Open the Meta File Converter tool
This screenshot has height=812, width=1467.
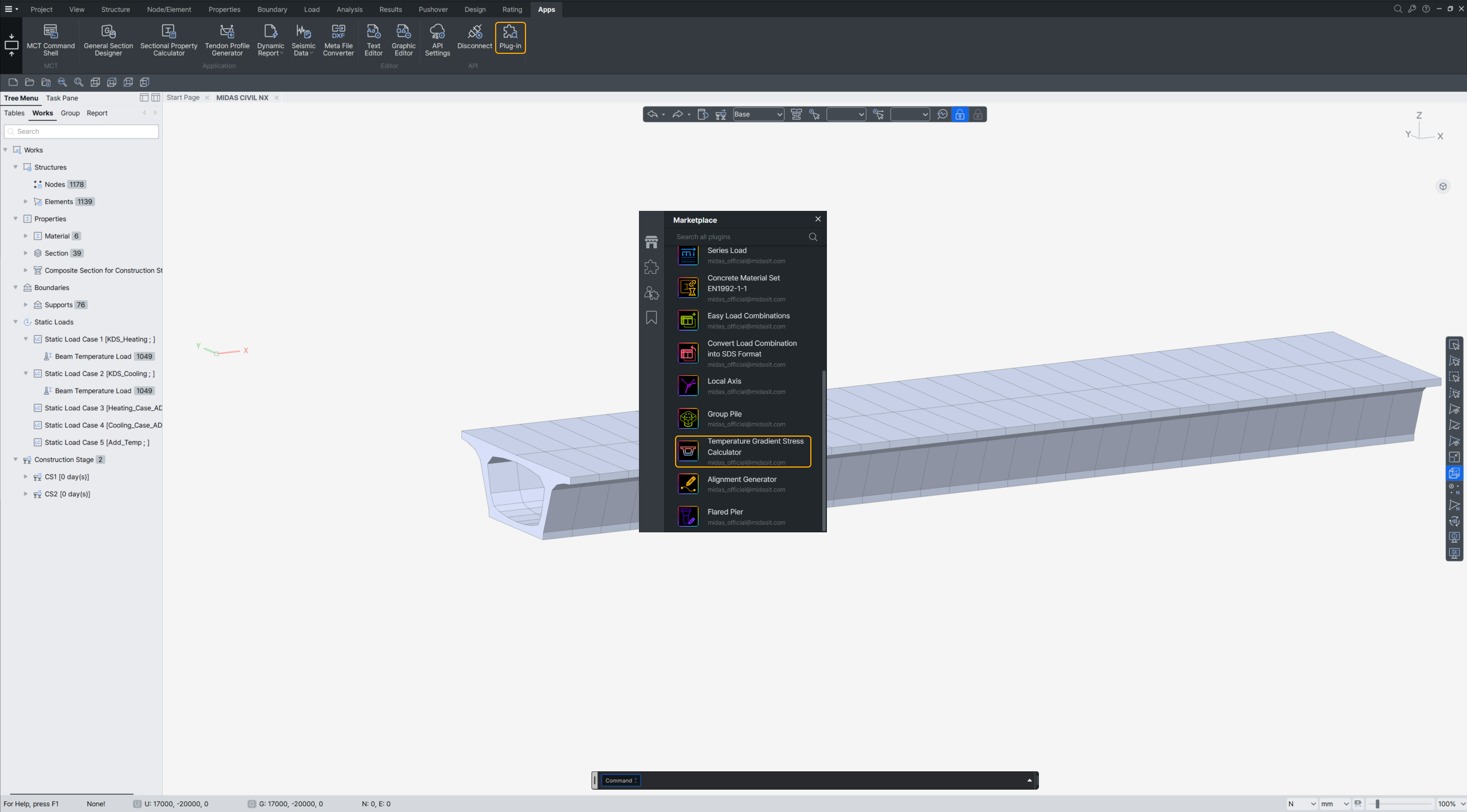point(338,39)
